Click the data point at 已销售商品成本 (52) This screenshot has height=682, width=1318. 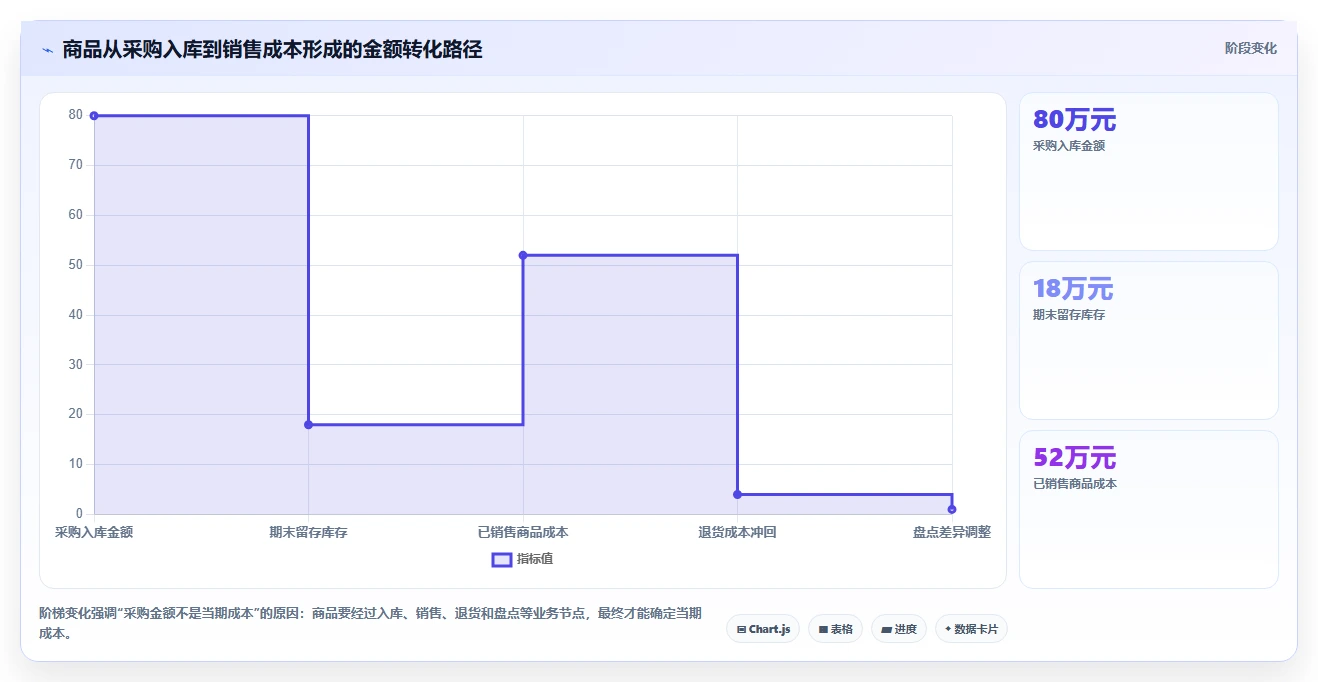523,255
